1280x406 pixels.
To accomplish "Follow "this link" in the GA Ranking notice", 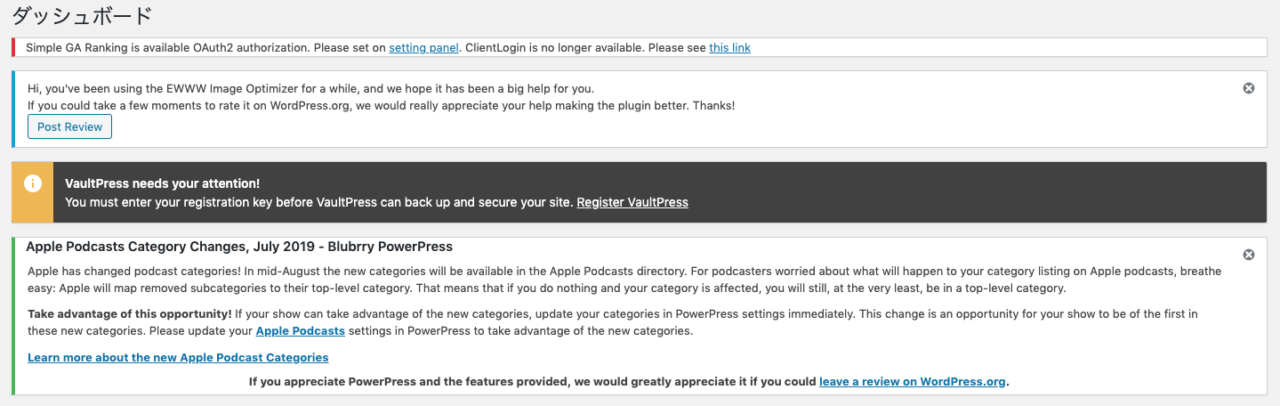I will tap(729, 48).
